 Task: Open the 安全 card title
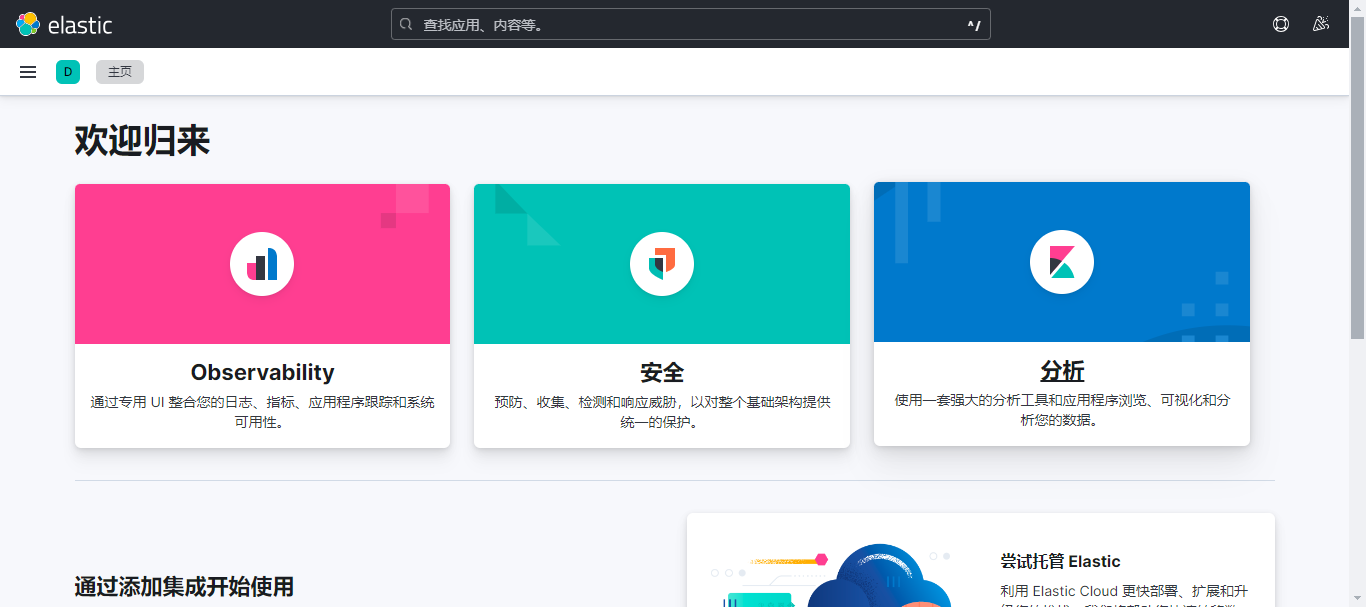tap(662, 372)
